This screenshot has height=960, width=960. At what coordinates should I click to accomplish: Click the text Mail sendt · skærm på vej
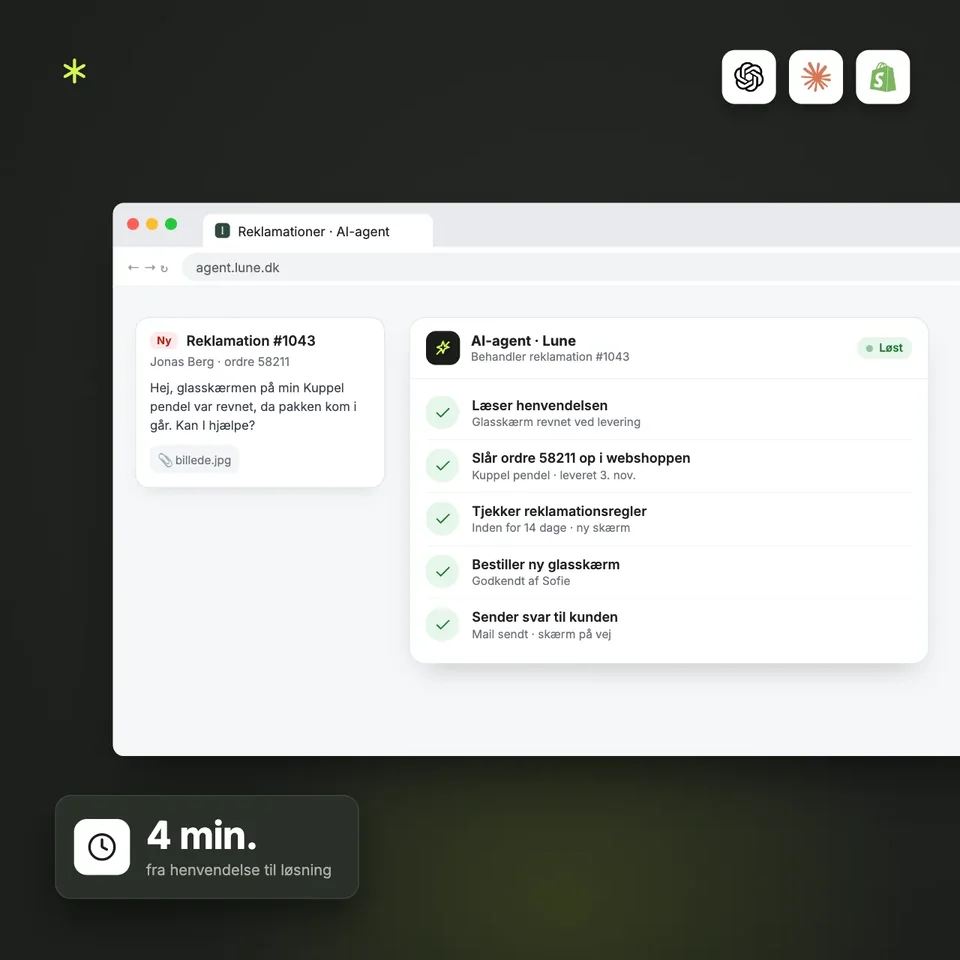click(x=541, y=634)
